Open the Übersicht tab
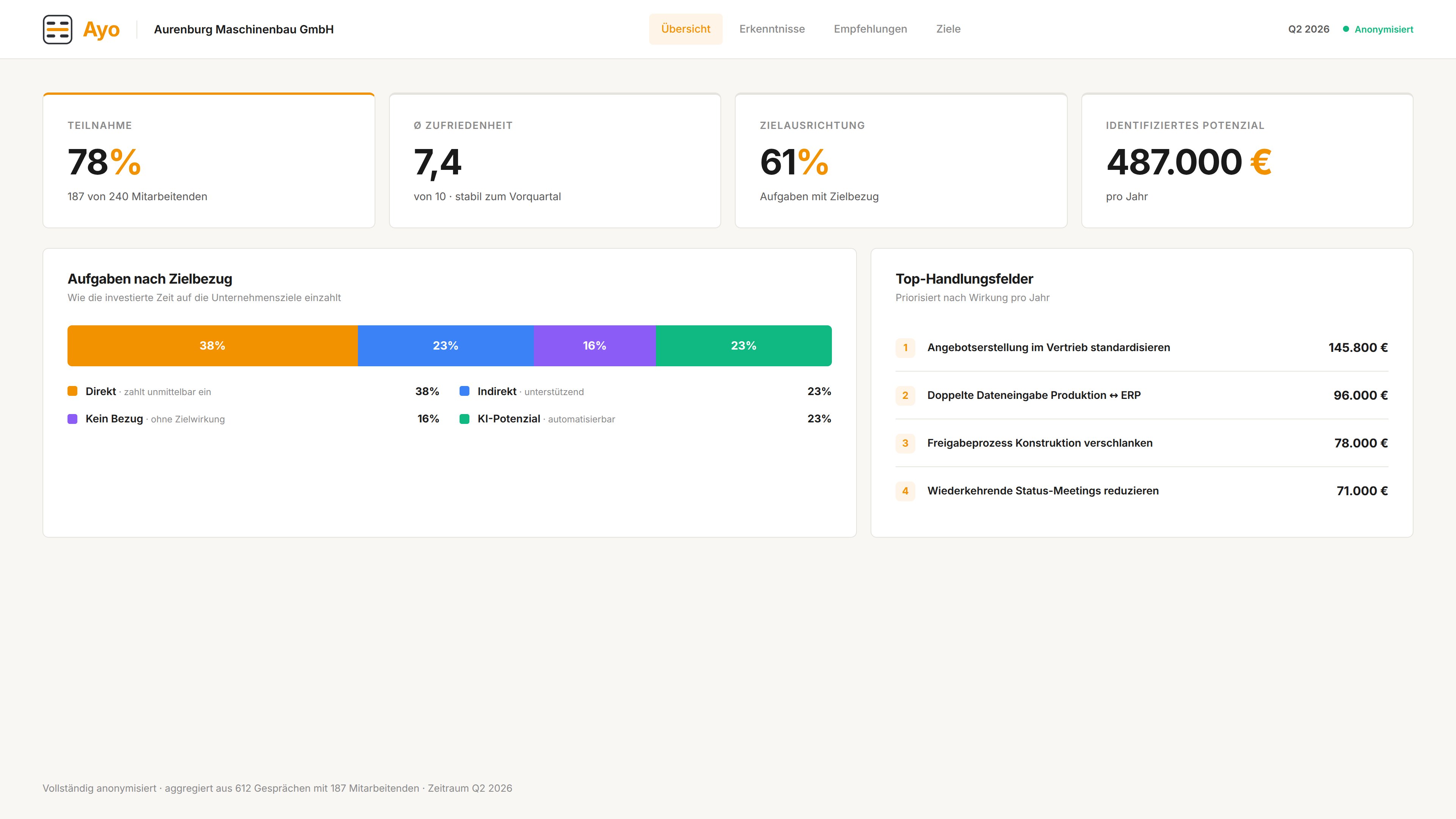Viewport: 1456px width, 819px height. point(686,29)
